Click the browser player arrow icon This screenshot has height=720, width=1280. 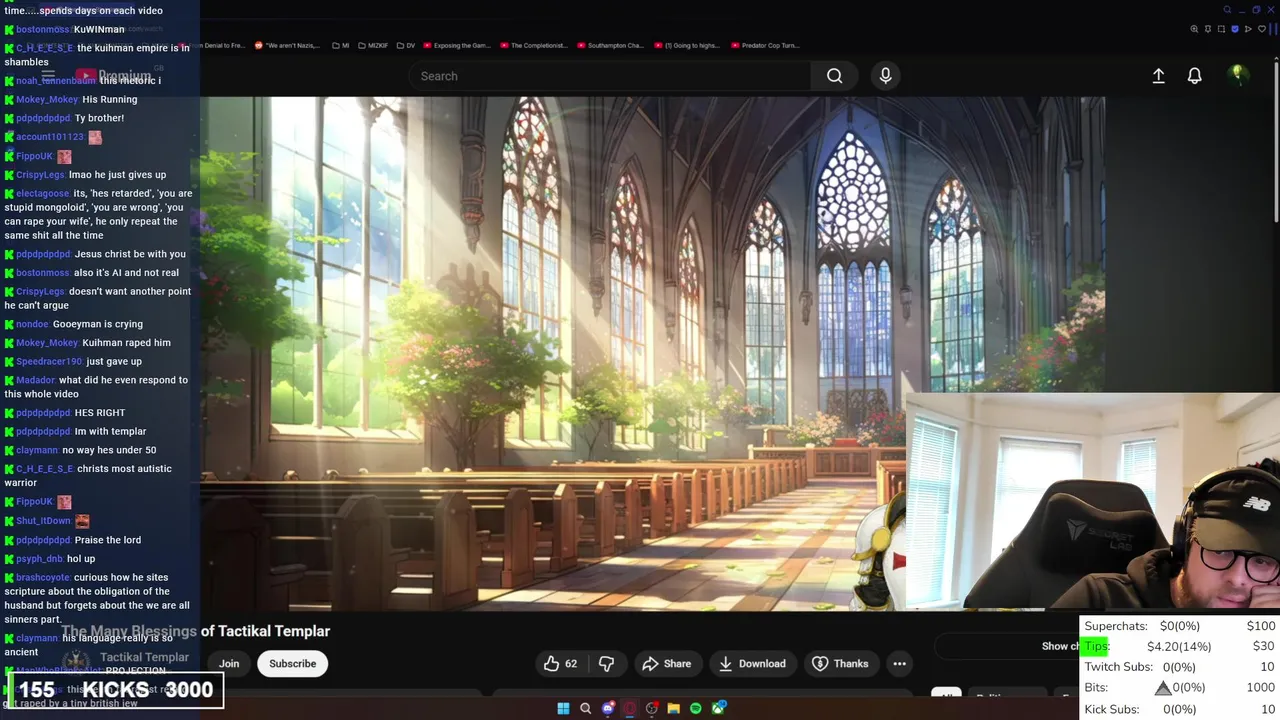coord(1248,29)
